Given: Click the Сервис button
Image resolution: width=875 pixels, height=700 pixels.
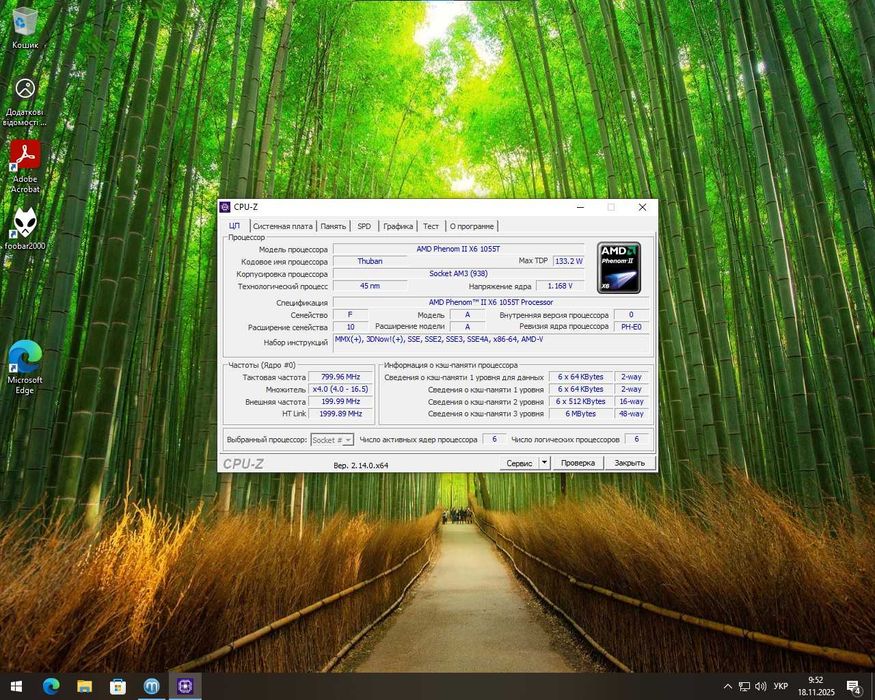Looking at the screenshot, I should 519,463.
